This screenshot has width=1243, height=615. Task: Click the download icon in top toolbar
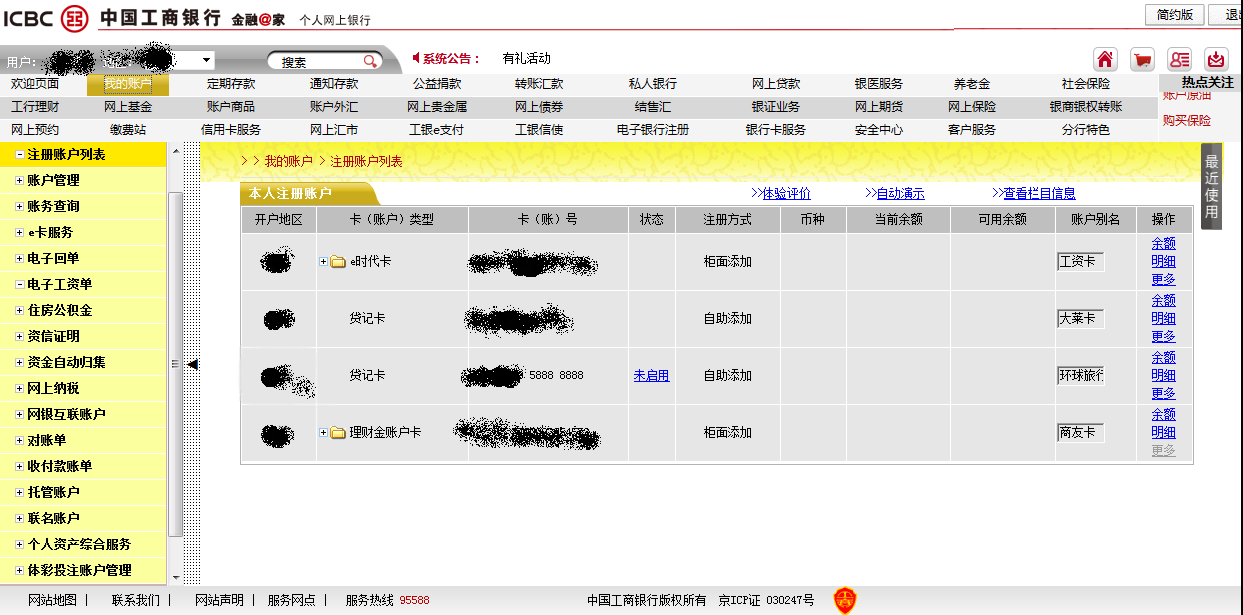(1216, 58)
